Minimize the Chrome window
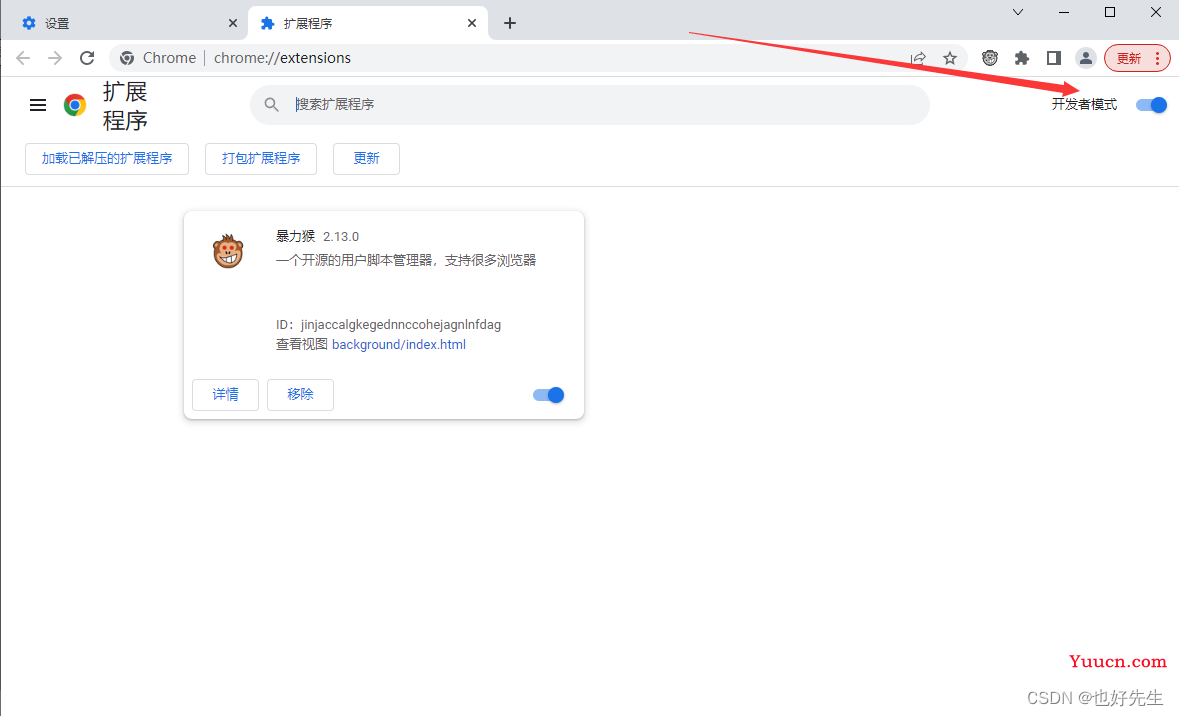This screenshot has width=1179, height=716. (1063, 12)
